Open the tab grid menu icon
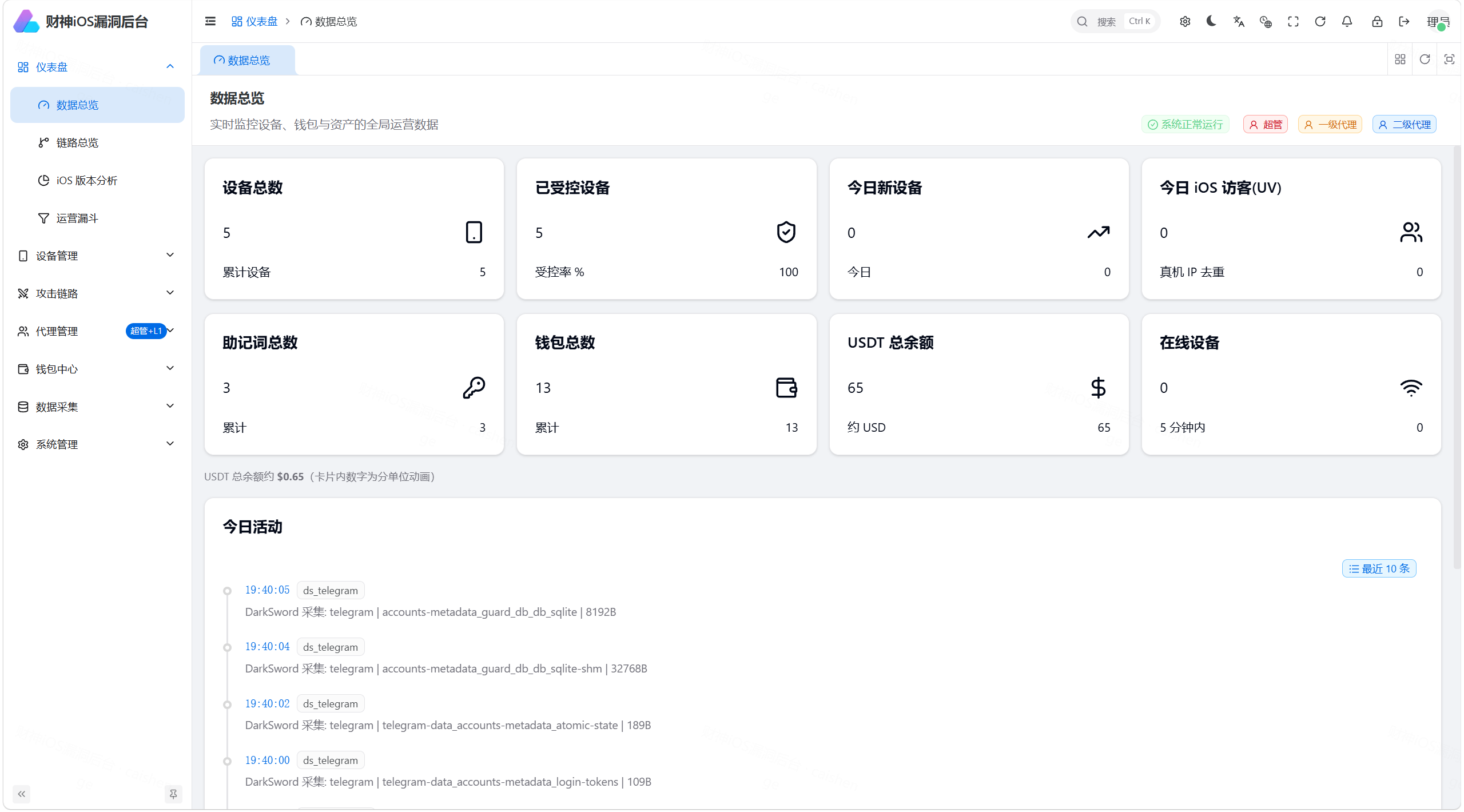 [1400, 59]
